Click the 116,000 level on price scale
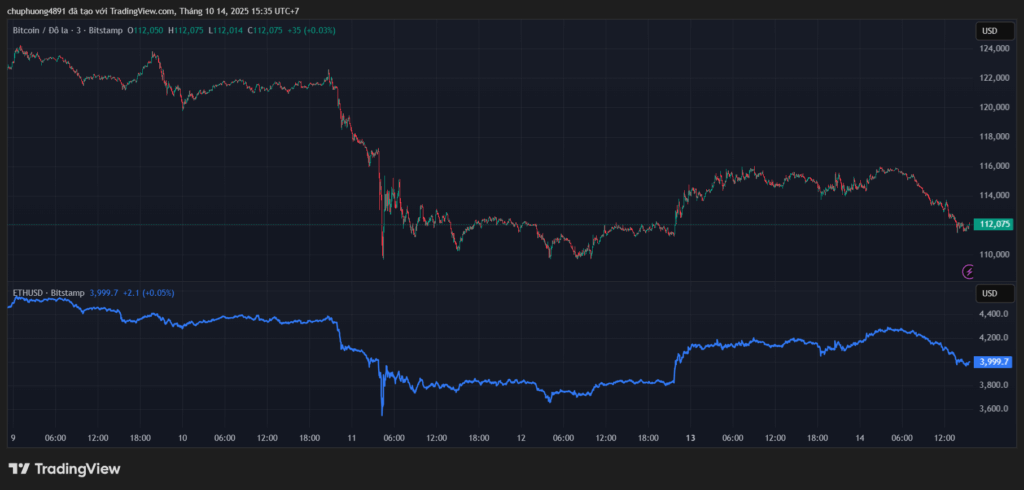 994,166
